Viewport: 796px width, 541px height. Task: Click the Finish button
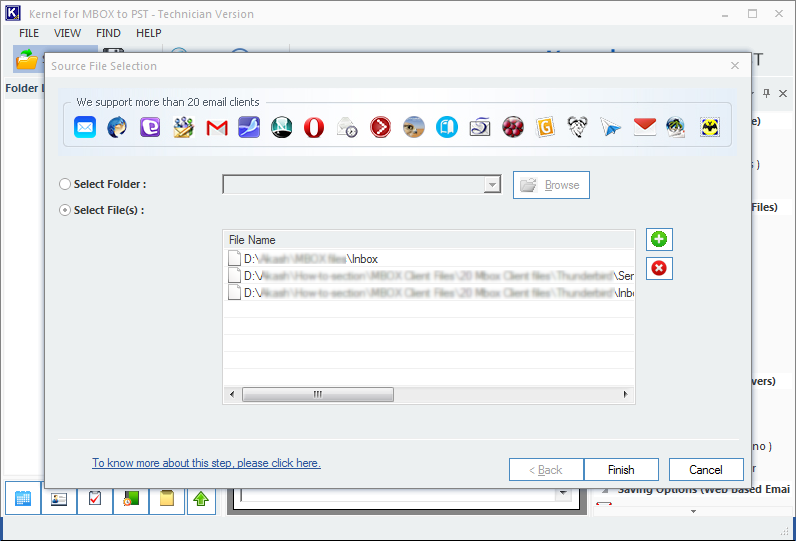621,470
